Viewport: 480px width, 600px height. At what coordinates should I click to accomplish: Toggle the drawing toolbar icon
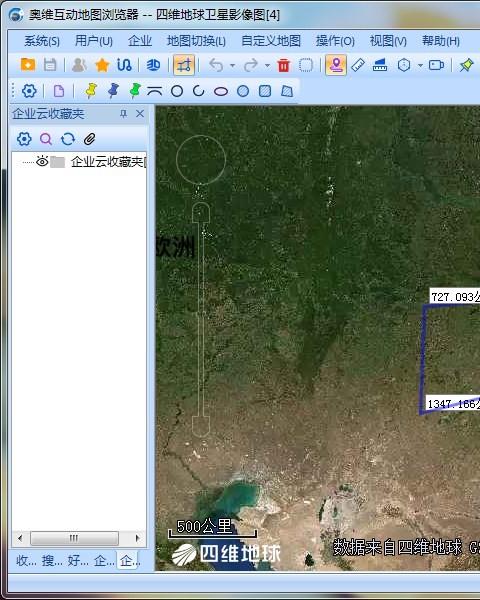(x=184, y=65)
